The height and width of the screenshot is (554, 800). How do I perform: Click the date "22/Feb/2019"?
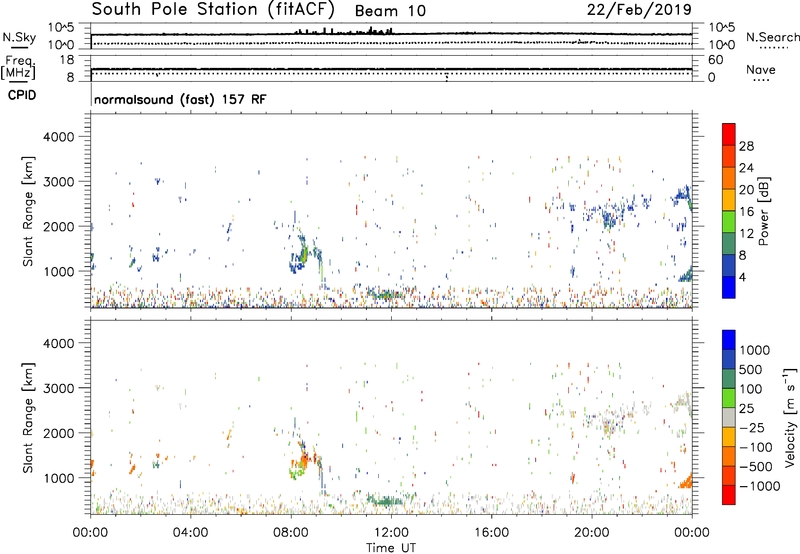(x=639, y=10)
